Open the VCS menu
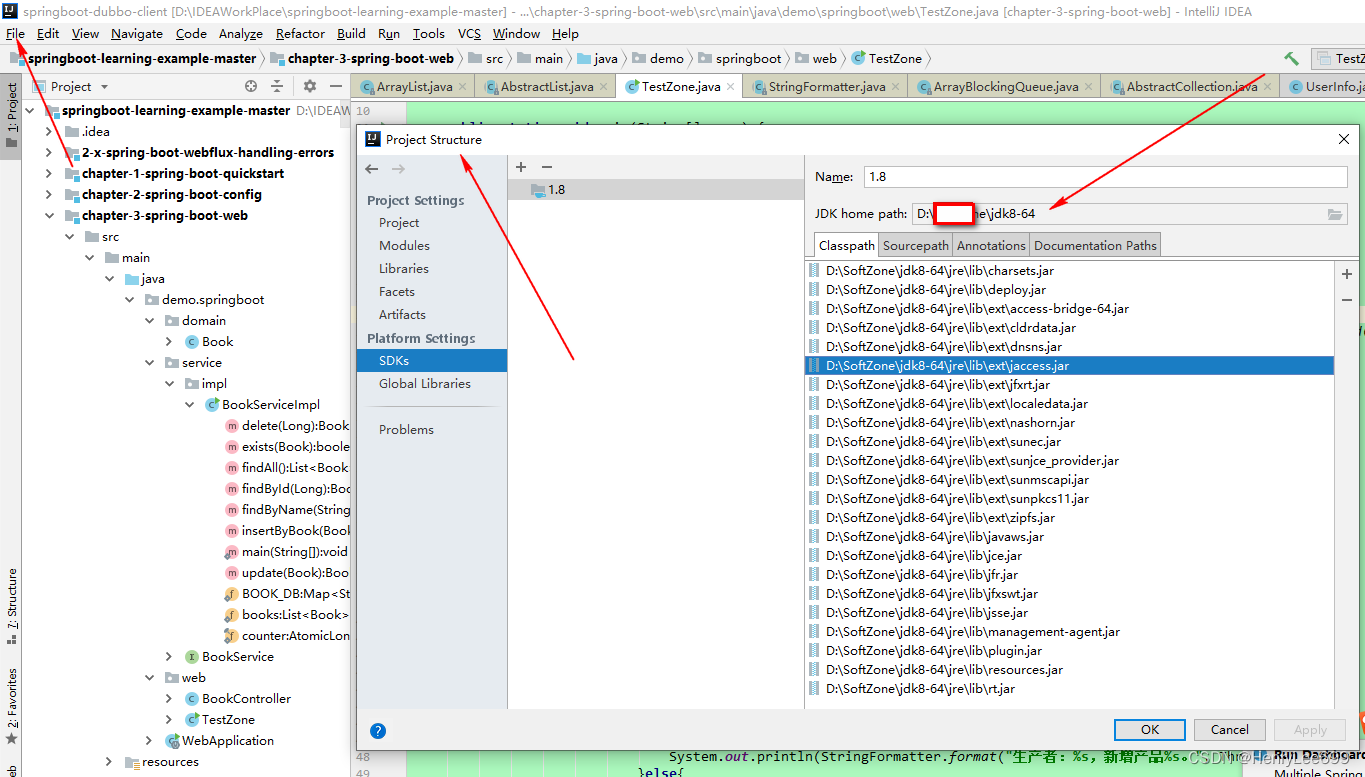Screen dimensions: 1365x777 pos(469,33)
